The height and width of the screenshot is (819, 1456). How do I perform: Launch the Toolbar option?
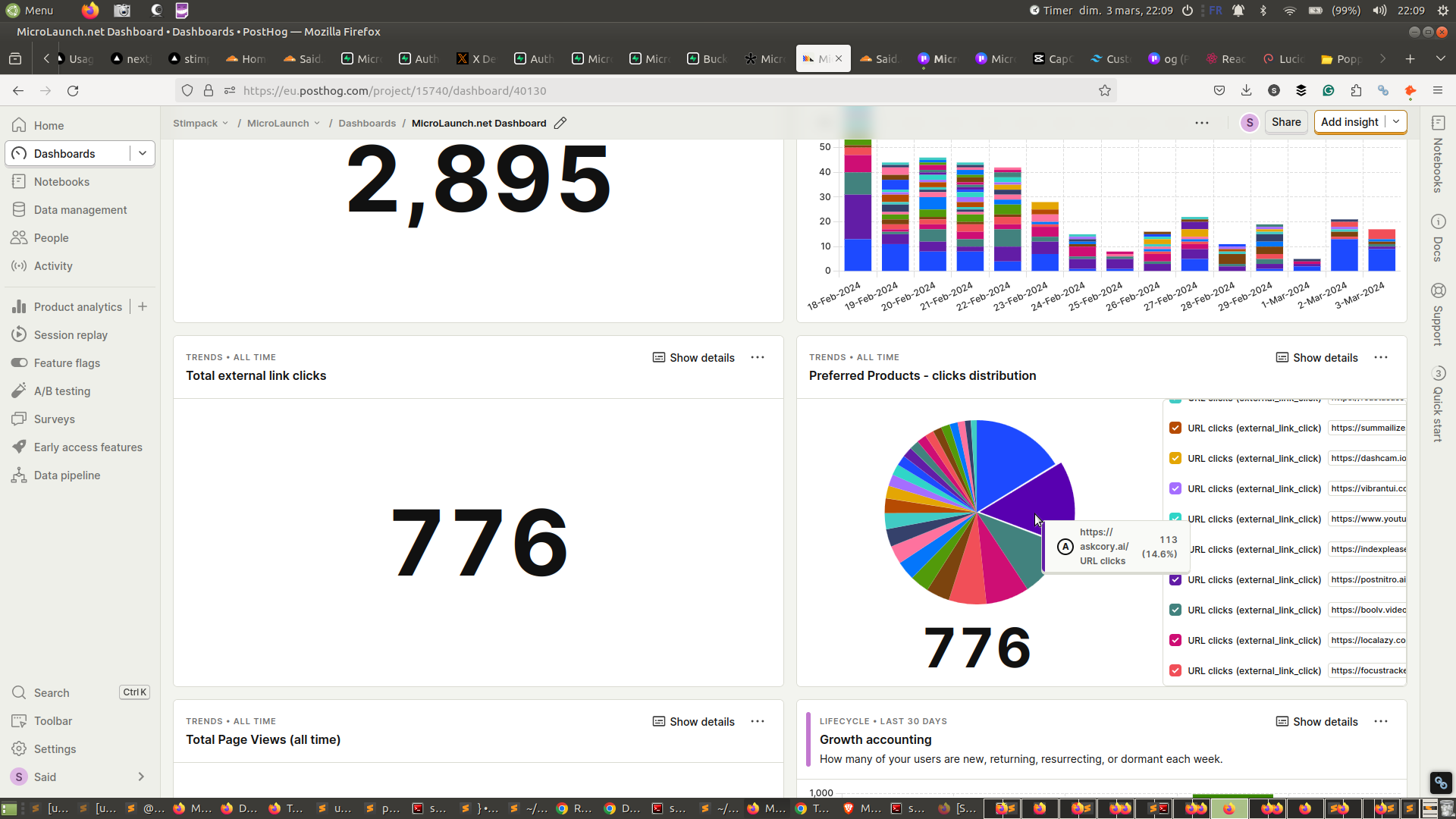(53, 720)
